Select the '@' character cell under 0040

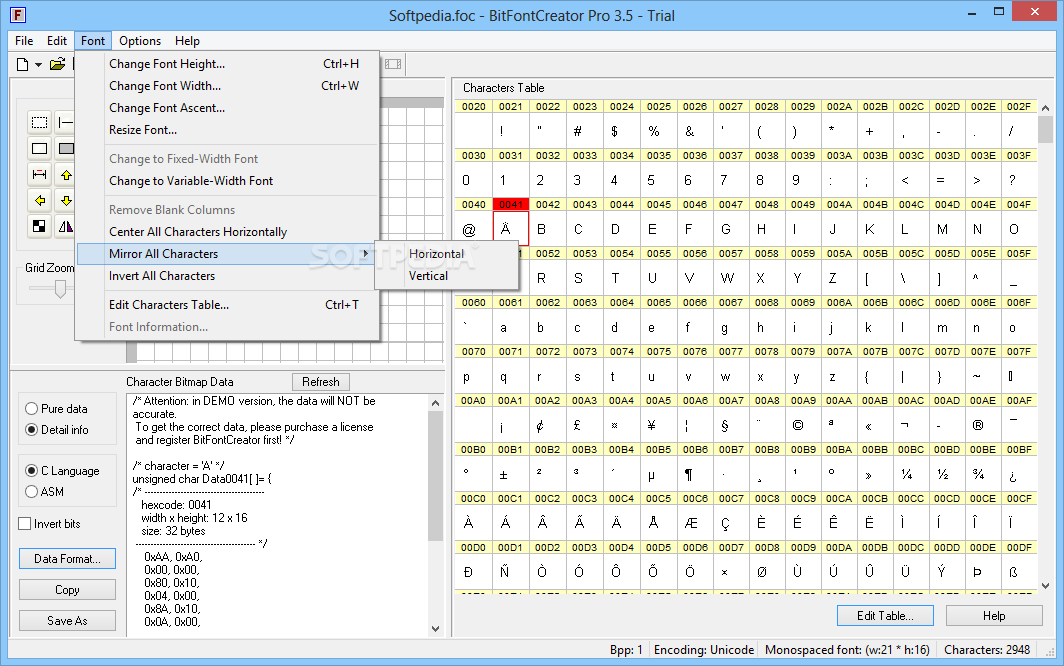point(474,229)
